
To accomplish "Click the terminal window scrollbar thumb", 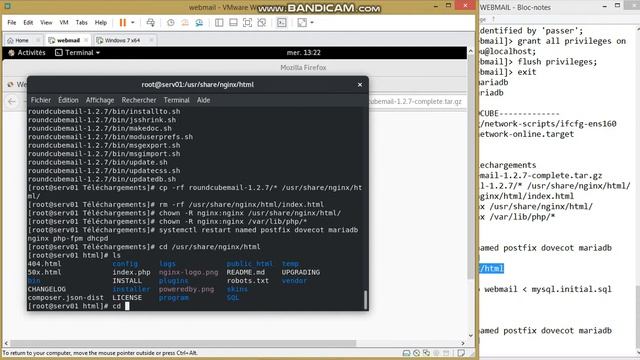I will point(365,300).
